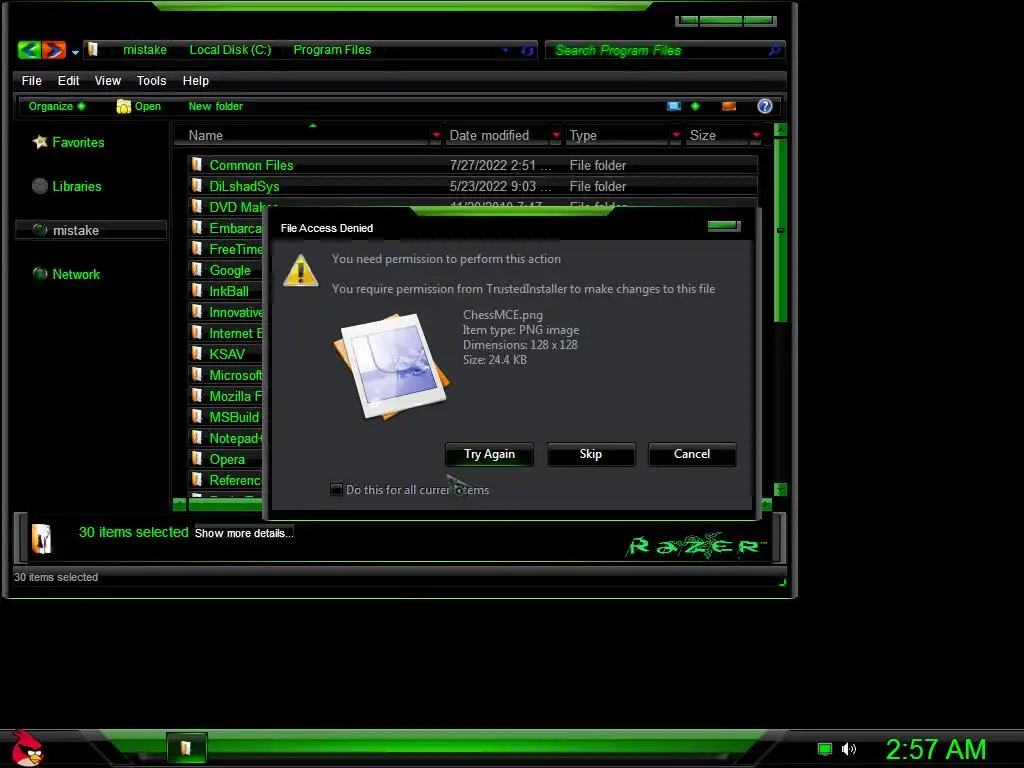Create a New folder from the toolbar

pyautogui.click(x=216, y=106)
